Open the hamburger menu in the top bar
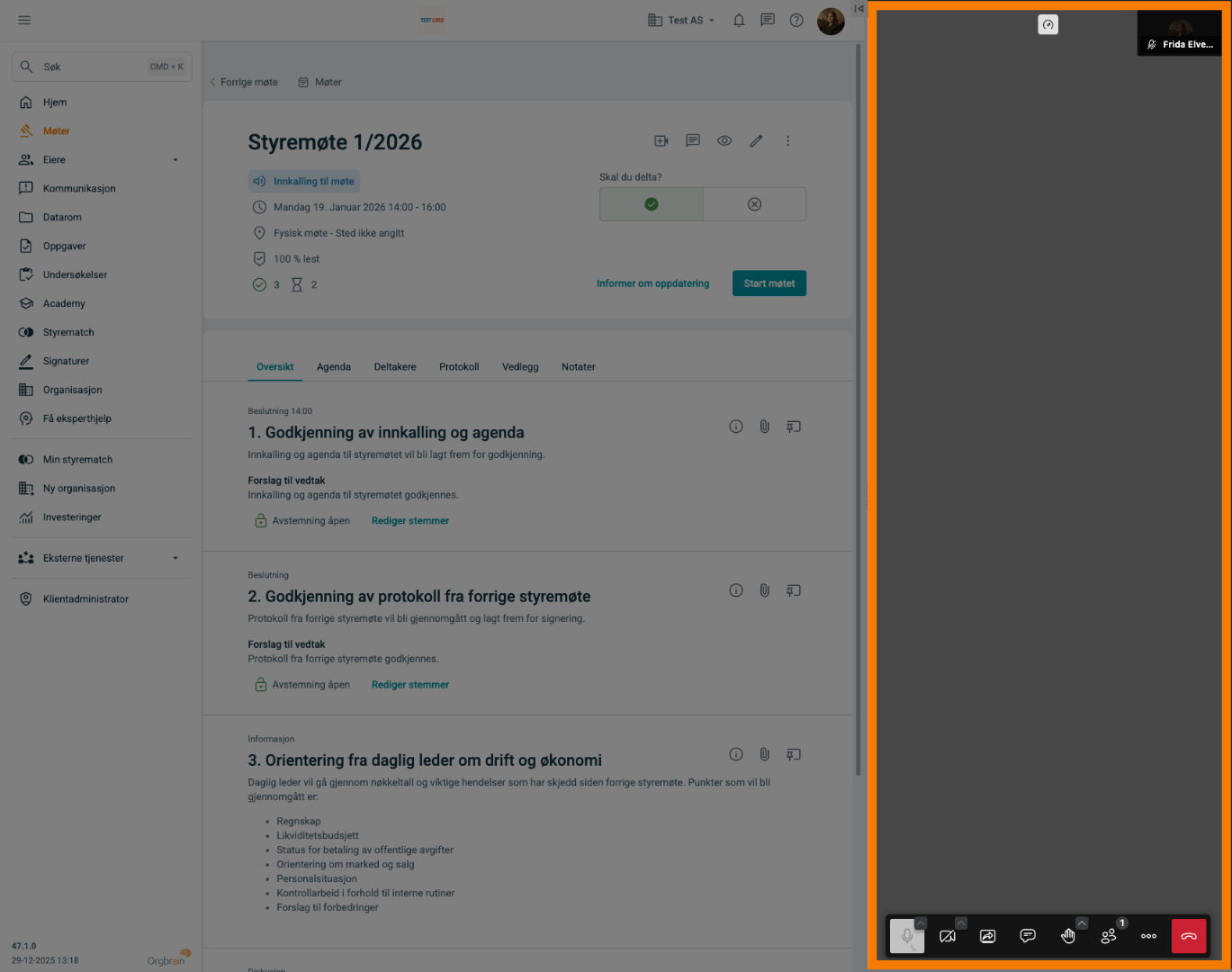This screenshot has width=1232, height=972. 24,20
